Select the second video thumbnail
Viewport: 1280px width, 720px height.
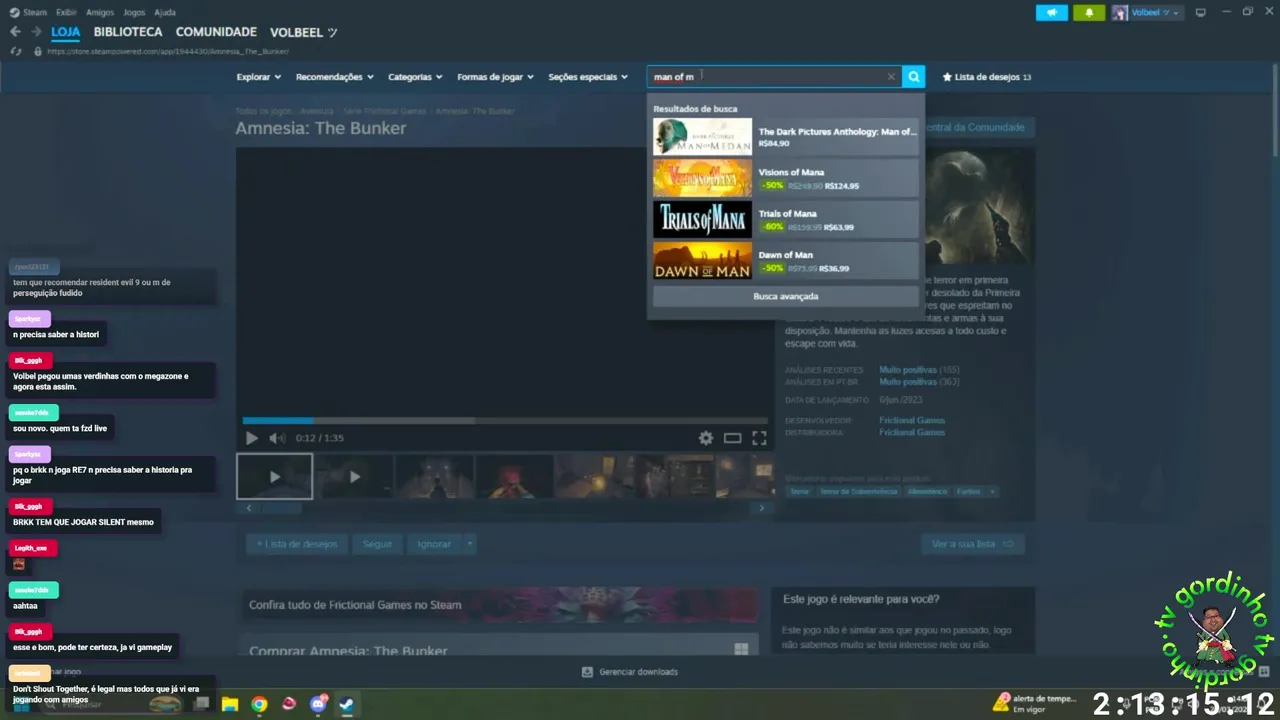pos(354,476)
